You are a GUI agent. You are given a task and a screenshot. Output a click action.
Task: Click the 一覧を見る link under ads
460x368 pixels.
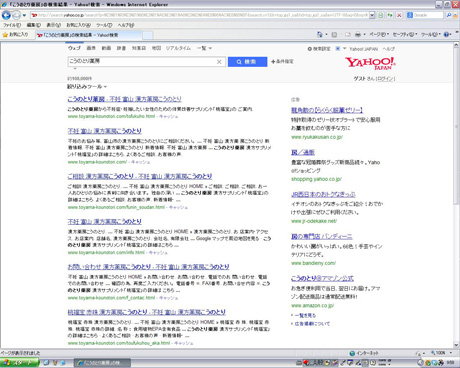(x=305, y=315)
